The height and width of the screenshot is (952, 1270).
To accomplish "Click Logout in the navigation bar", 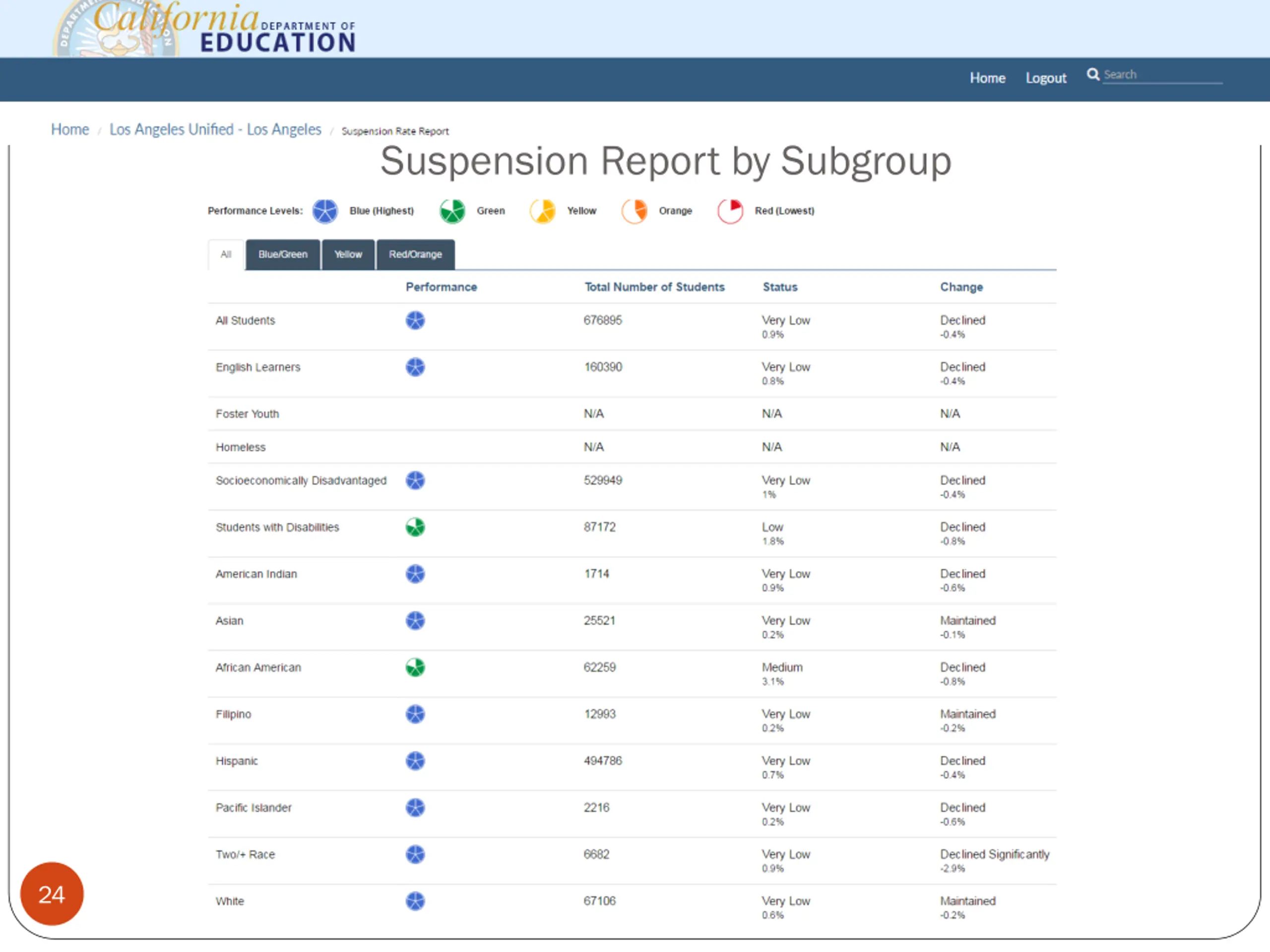I will (x=1046, y=78).
